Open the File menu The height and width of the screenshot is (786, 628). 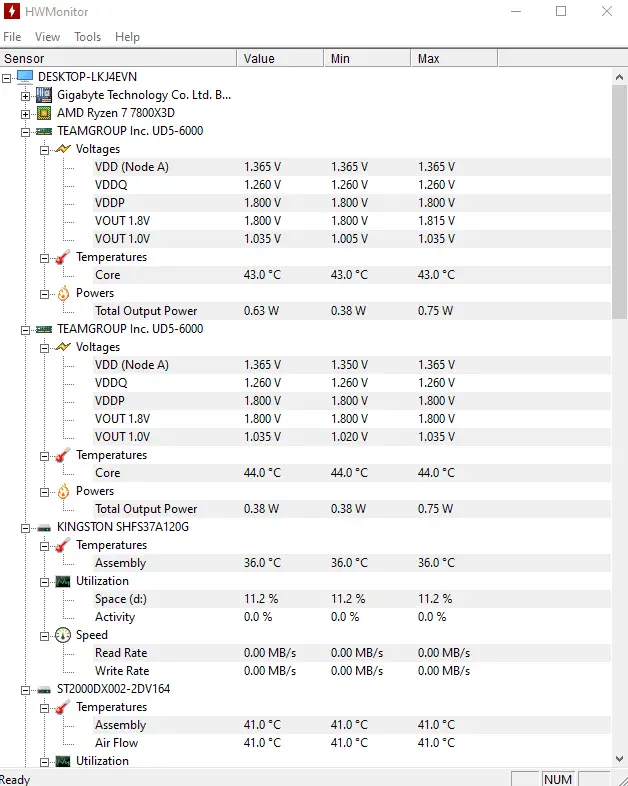[12, 37]
